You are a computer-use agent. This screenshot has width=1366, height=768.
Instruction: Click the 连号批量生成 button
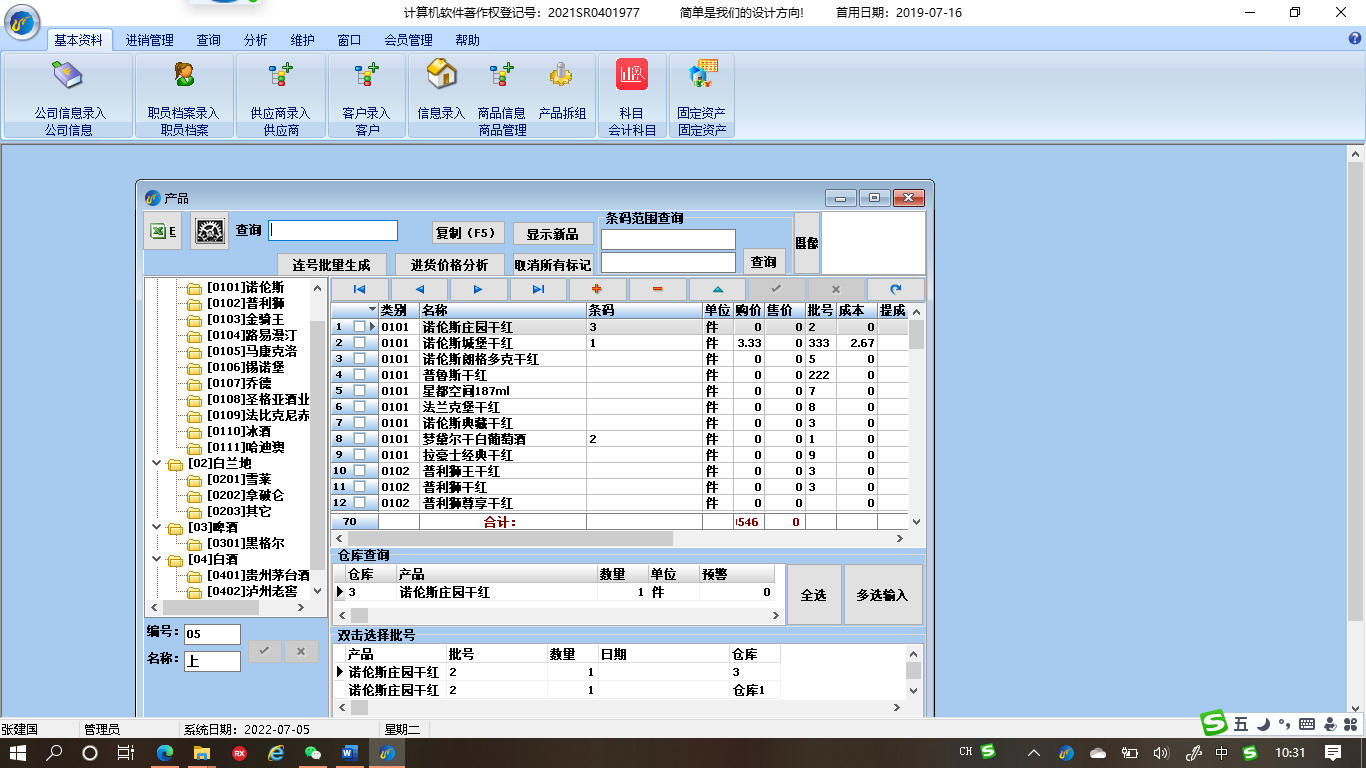pos(331,265)
